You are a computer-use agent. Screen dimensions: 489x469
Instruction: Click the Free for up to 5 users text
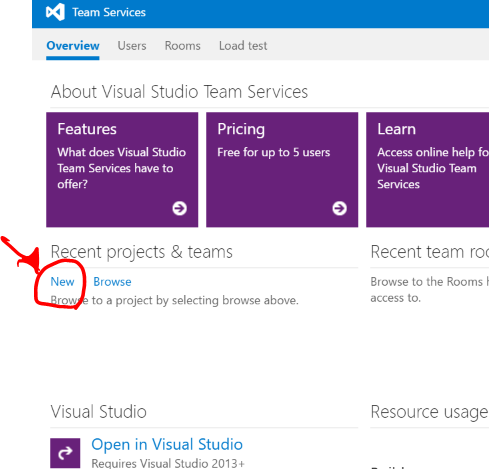coord(274,152)
